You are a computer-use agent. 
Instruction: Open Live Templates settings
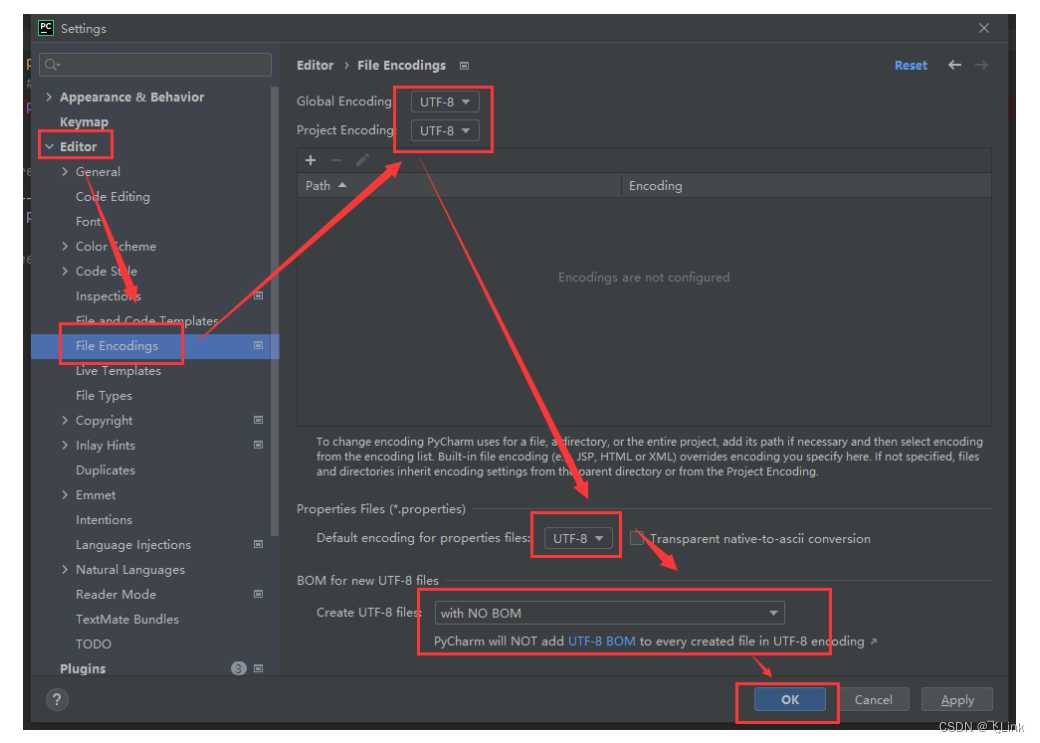click(x=118, y=370)
